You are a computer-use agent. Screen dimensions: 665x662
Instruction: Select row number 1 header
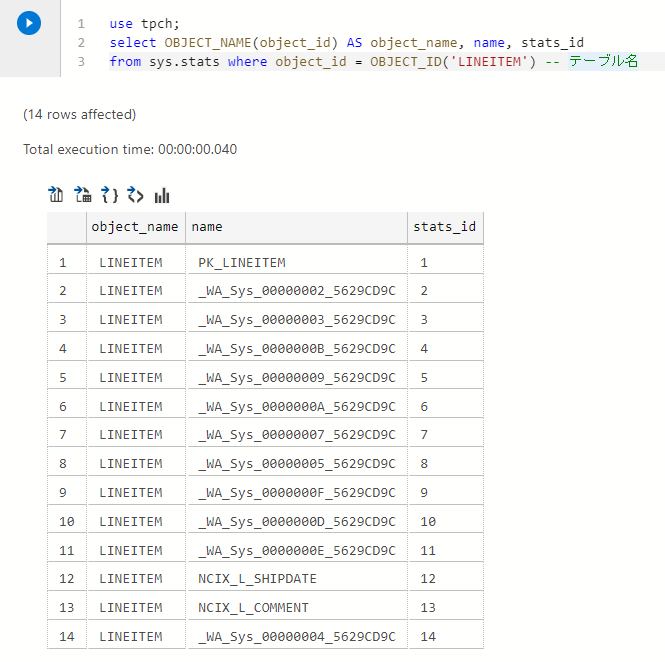pyautogui.click(x=67, y=263)
